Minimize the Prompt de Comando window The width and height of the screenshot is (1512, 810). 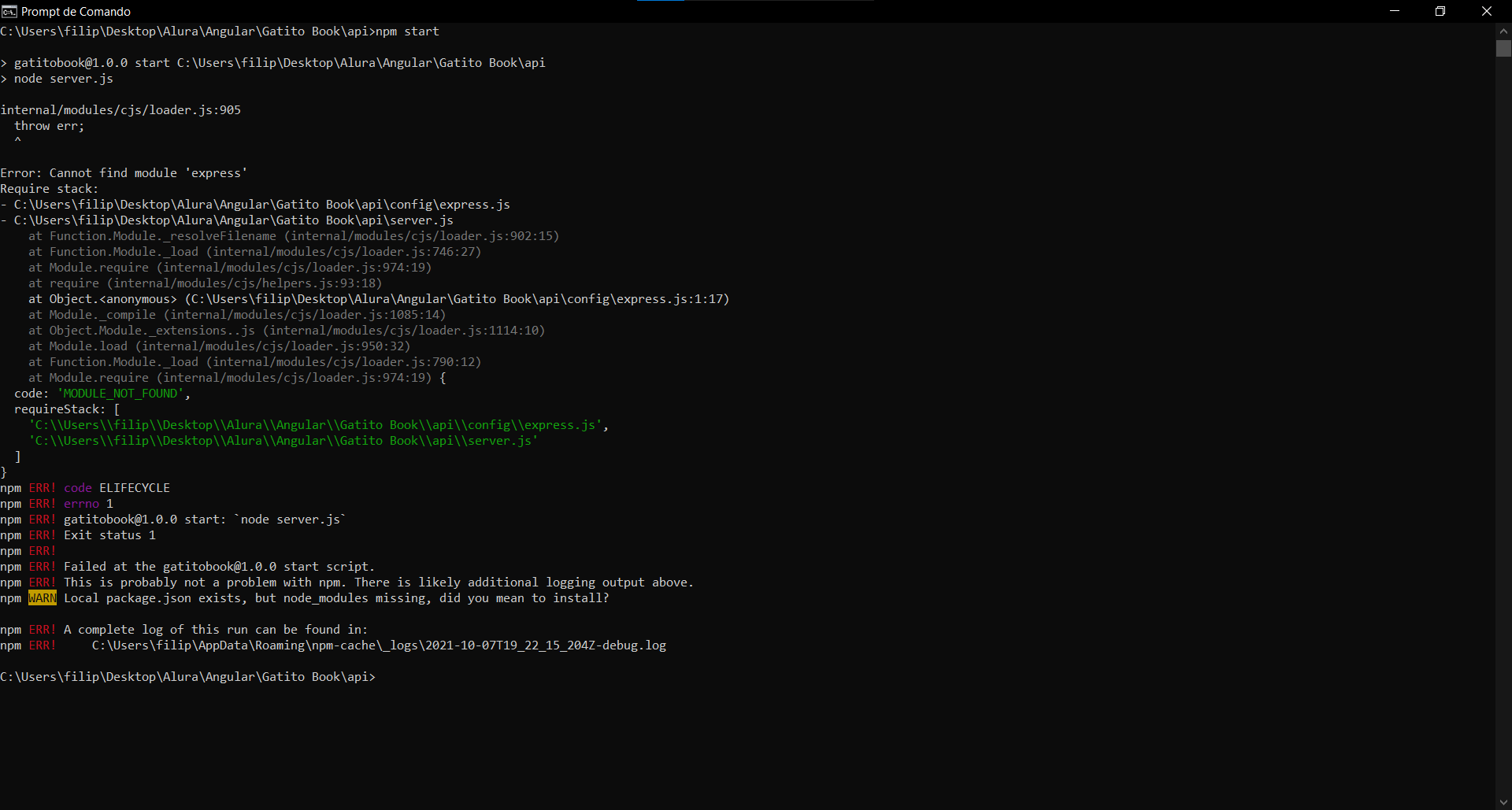coord(1395,11)
